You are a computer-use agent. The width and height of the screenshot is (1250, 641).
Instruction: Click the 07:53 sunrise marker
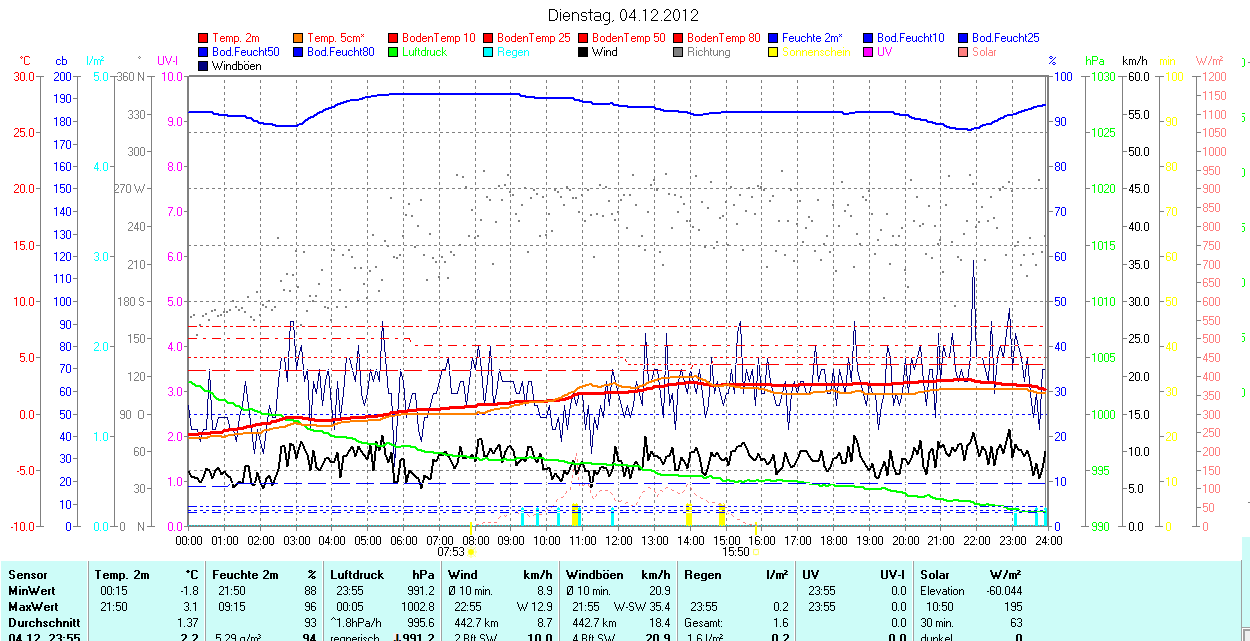pyautogui.click(x=452, y=551)
